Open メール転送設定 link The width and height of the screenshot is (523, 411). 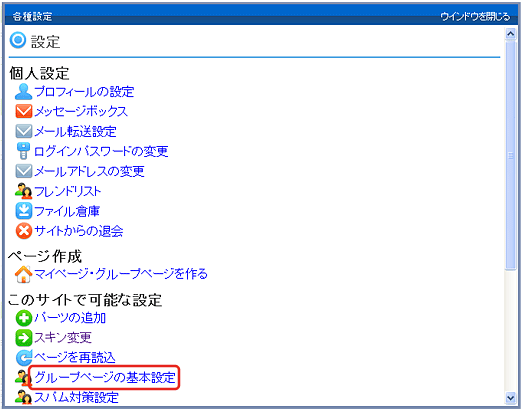point(75,131)
